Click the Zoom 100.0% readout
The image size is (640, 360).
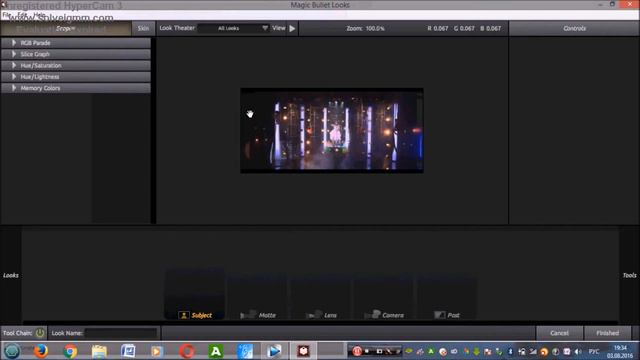(365, 29)
